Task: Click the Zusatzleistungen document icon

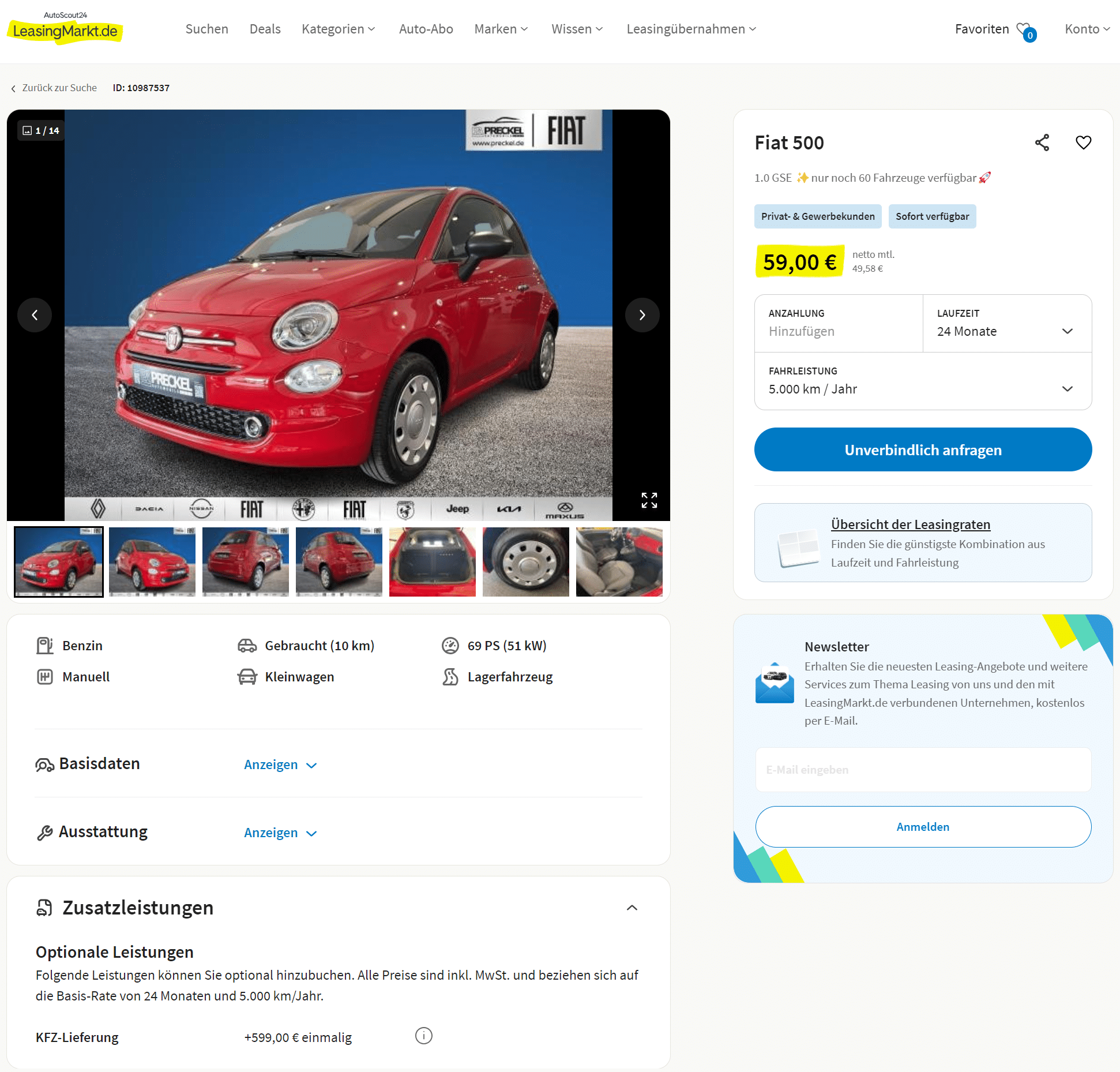Action: [44, 908]
